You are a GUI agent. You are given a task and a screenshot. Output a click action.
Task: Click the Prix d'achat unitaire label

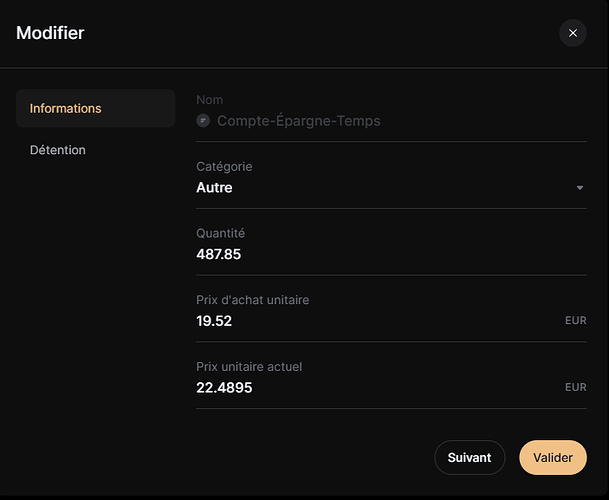[252, 300]
